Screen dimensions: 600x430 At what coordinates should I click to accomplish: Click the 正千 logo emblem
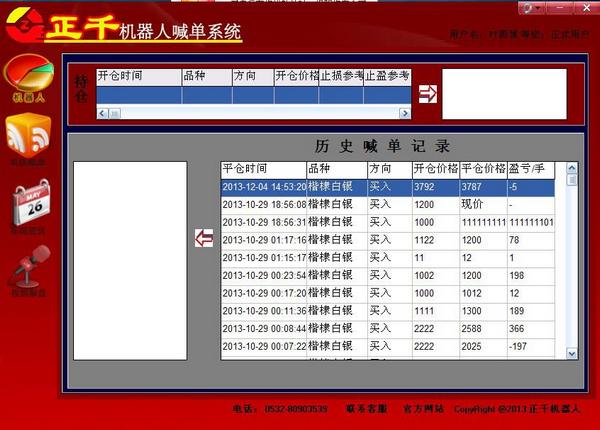[x=25, y=25]
